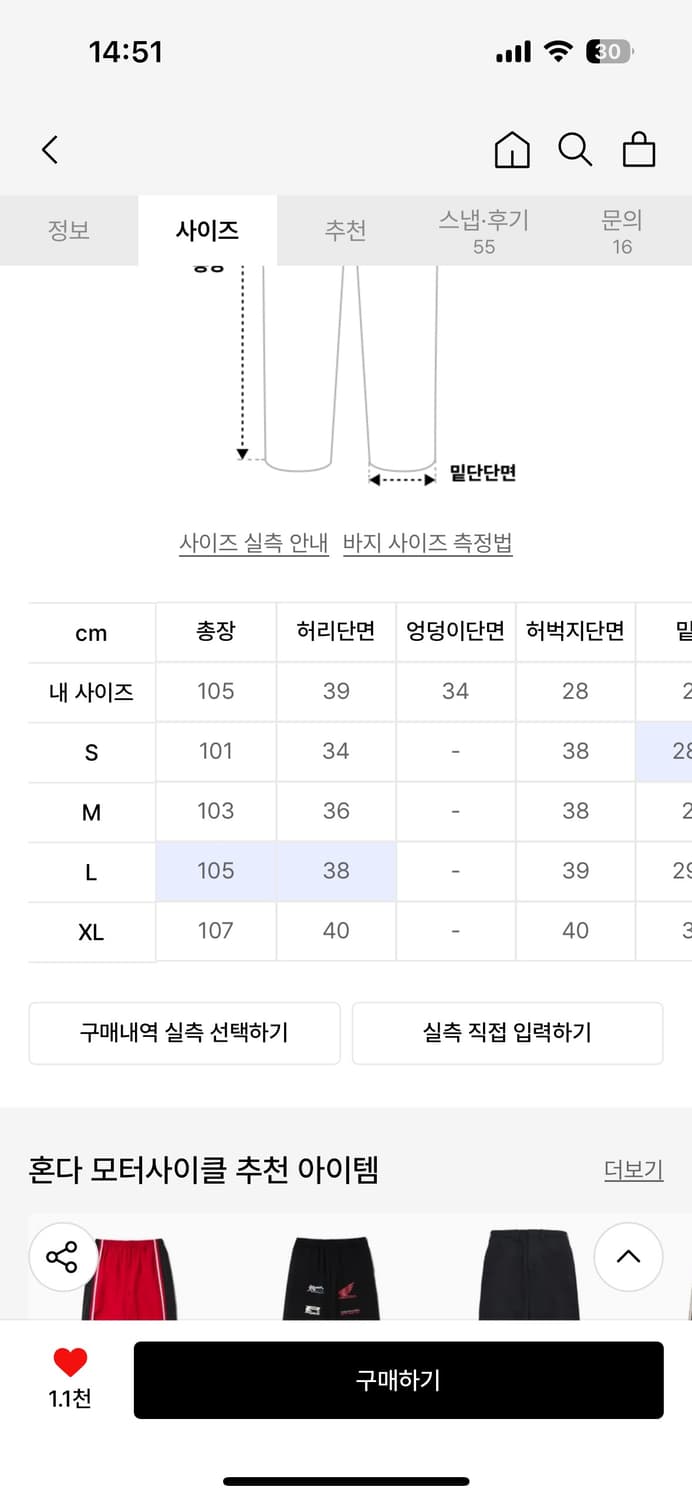Select the L size row in the chart
Screen dimensions: 692x1500
(x=90, y=871)
